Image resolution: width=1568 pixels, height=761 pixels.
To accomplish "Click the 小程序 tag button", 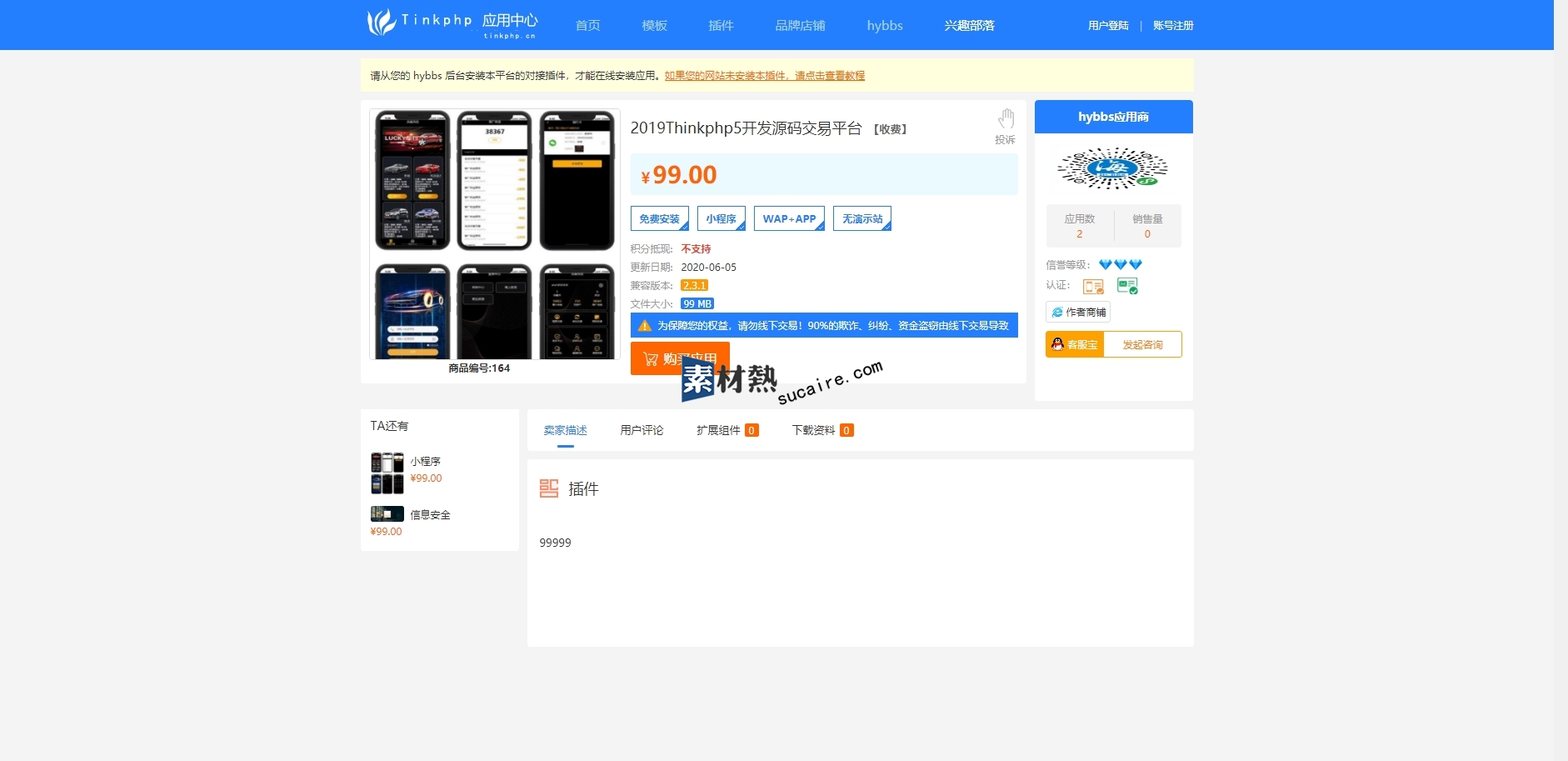I will pos(722,218).
